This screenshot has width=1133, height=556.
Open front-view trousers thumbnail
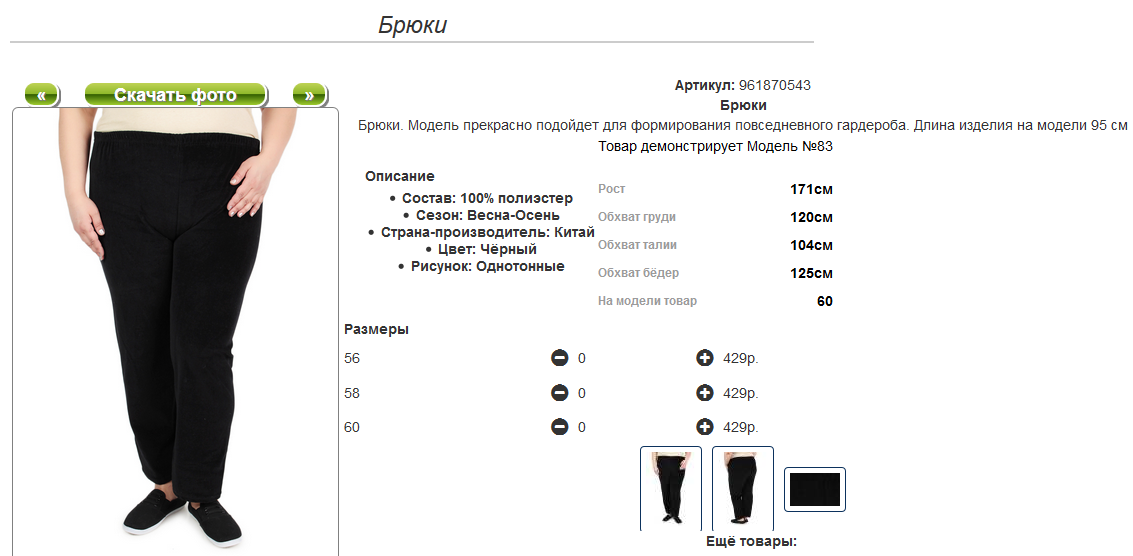[671, 489]
